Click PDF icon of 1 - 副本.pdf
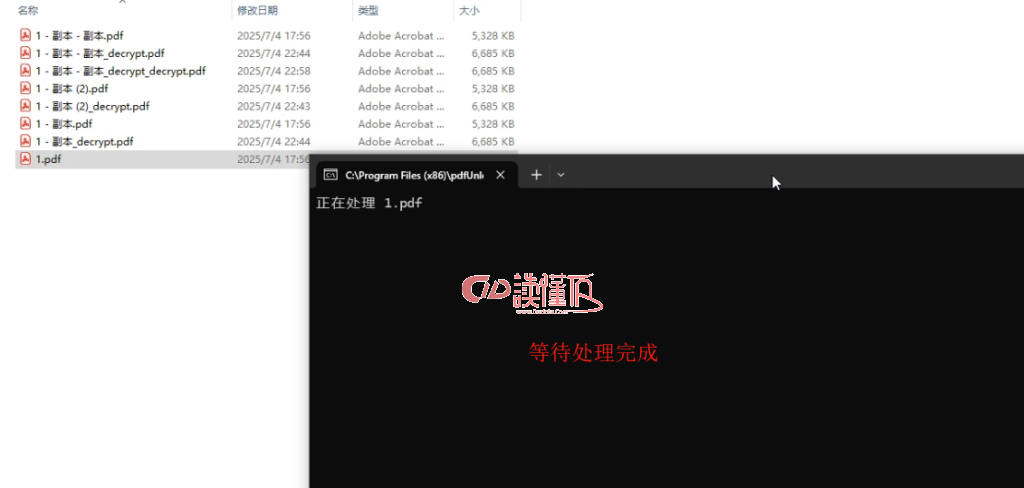1024x488 pixels. pyautogui.click(x=25, y=123)
